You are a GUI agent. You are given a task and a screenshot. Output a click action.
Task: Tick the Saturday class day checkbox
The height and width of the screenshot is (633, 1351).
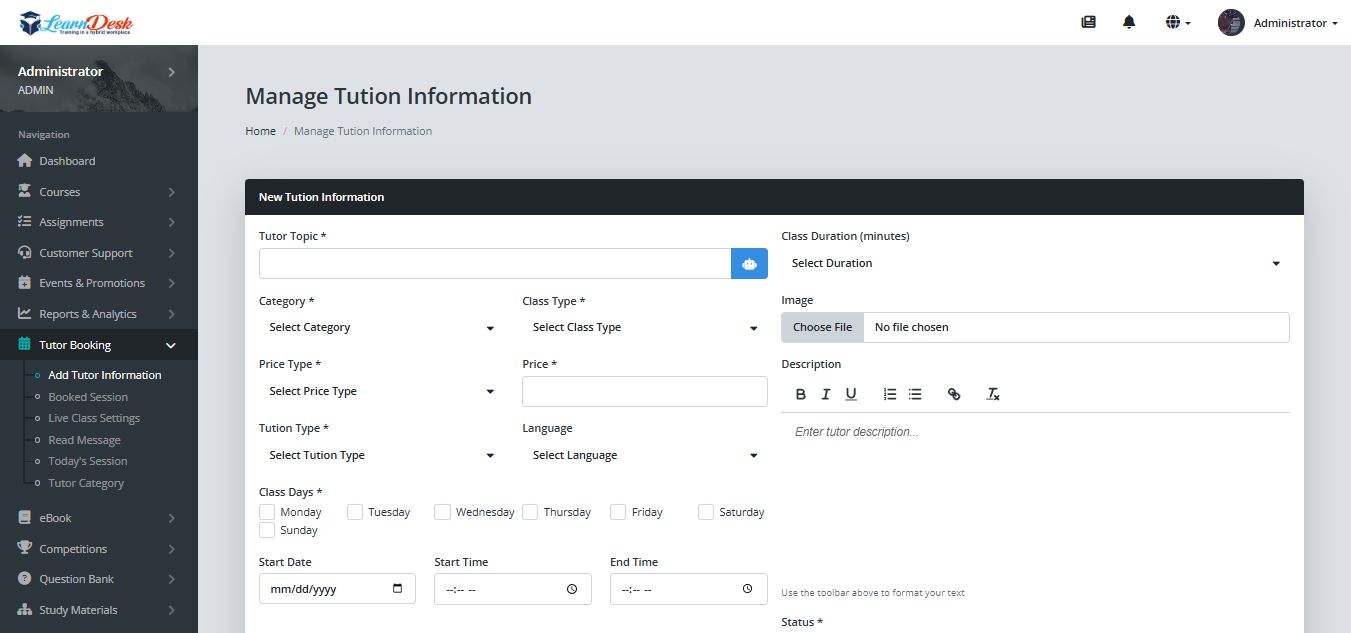pos(706,512)
